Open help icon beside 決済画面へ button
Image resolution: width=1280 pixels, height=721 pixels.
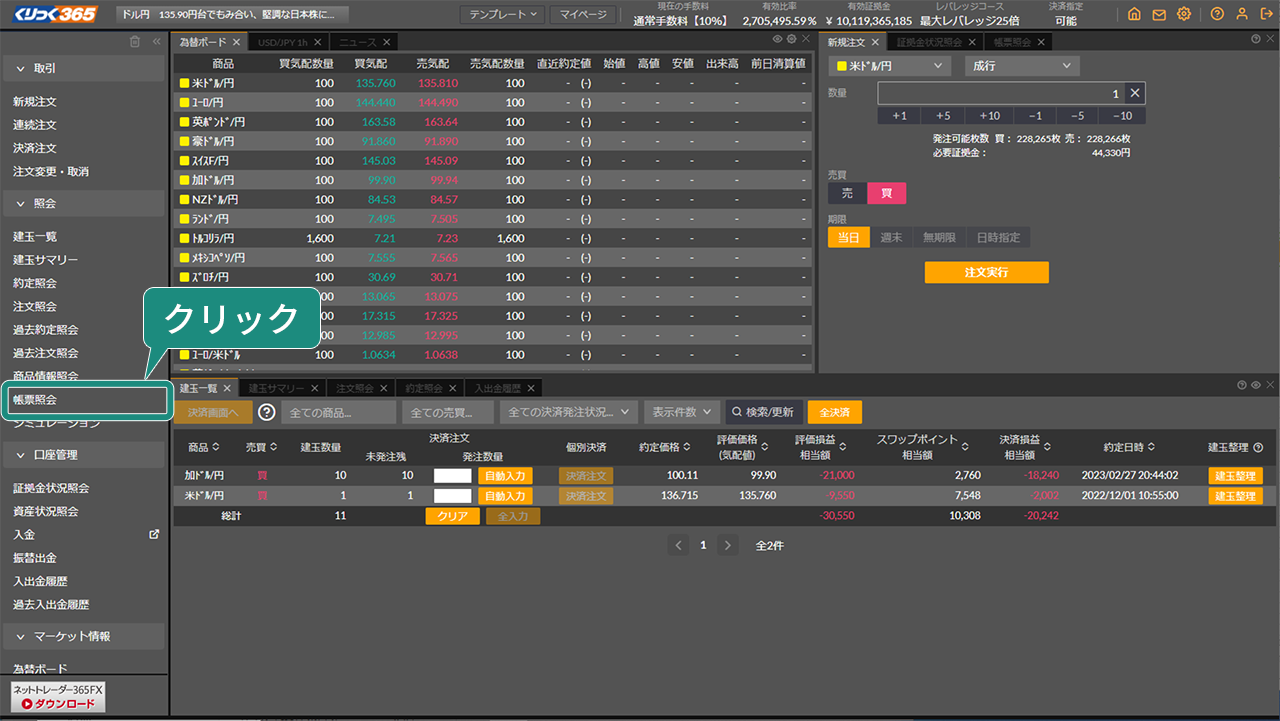click(x=267, y=411)
